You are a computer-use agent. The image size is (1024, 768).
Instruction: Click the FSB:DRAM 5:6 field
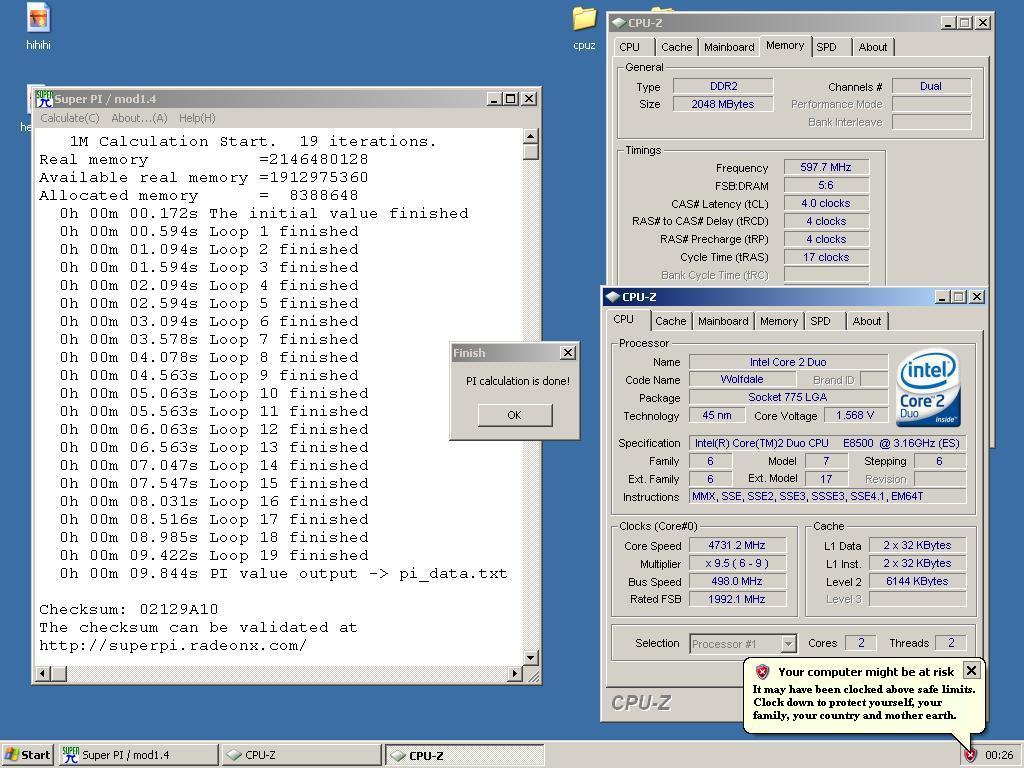(826, 185)
